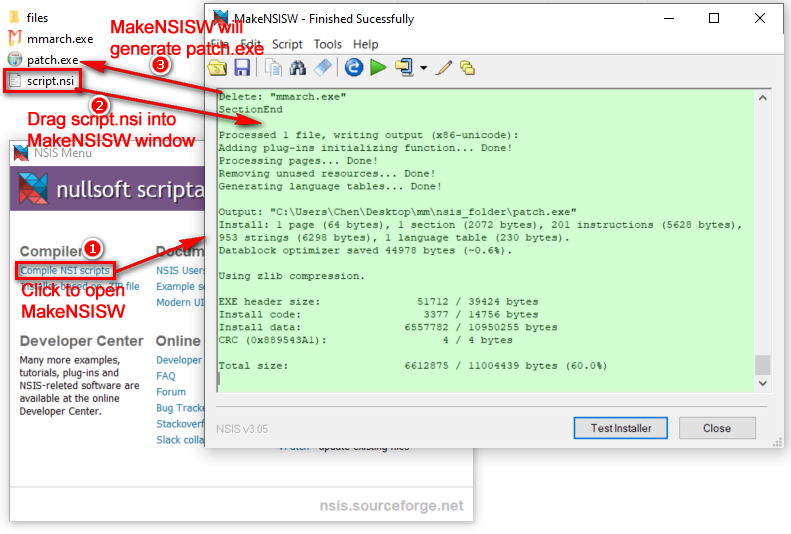Viewport: 791px width, 534px height.
Task: Click the 'NSIS v3.05' version label
Action: (x=242, y=429)
